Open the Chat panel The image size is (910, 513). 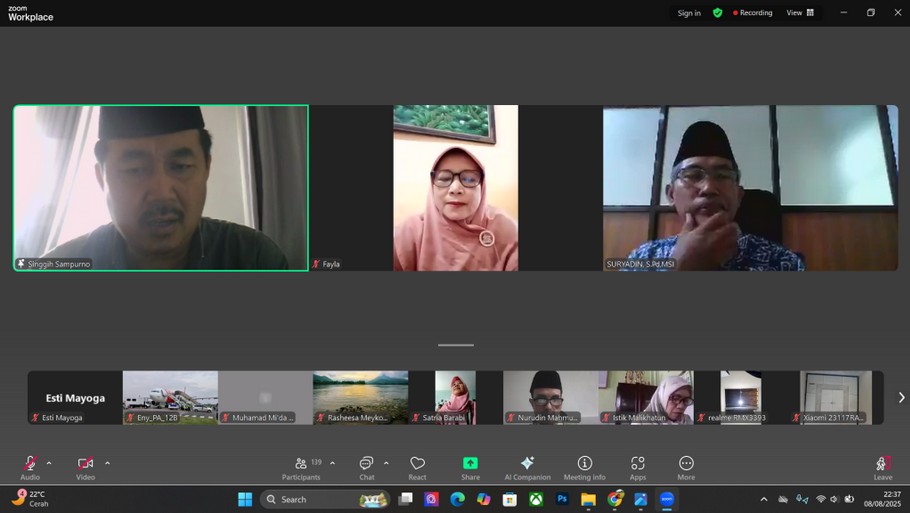(367, 467)
